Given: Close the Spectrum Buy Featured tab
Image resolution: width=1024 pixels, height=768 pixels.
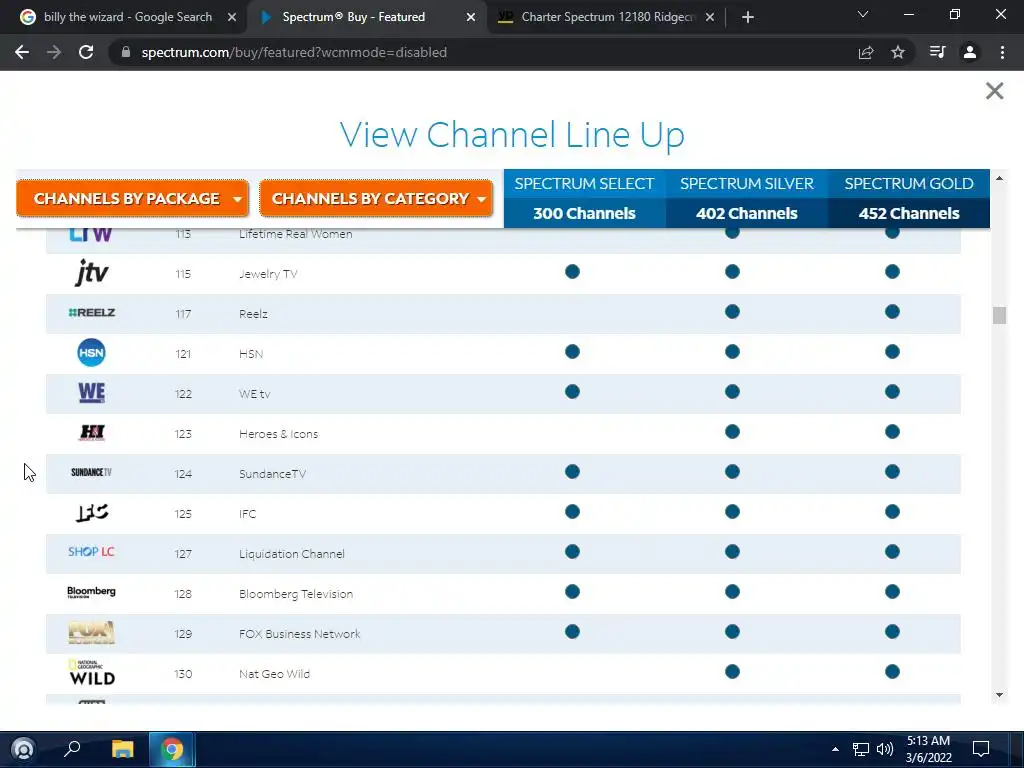Looking at the screenshot, I should pos(471,17).
